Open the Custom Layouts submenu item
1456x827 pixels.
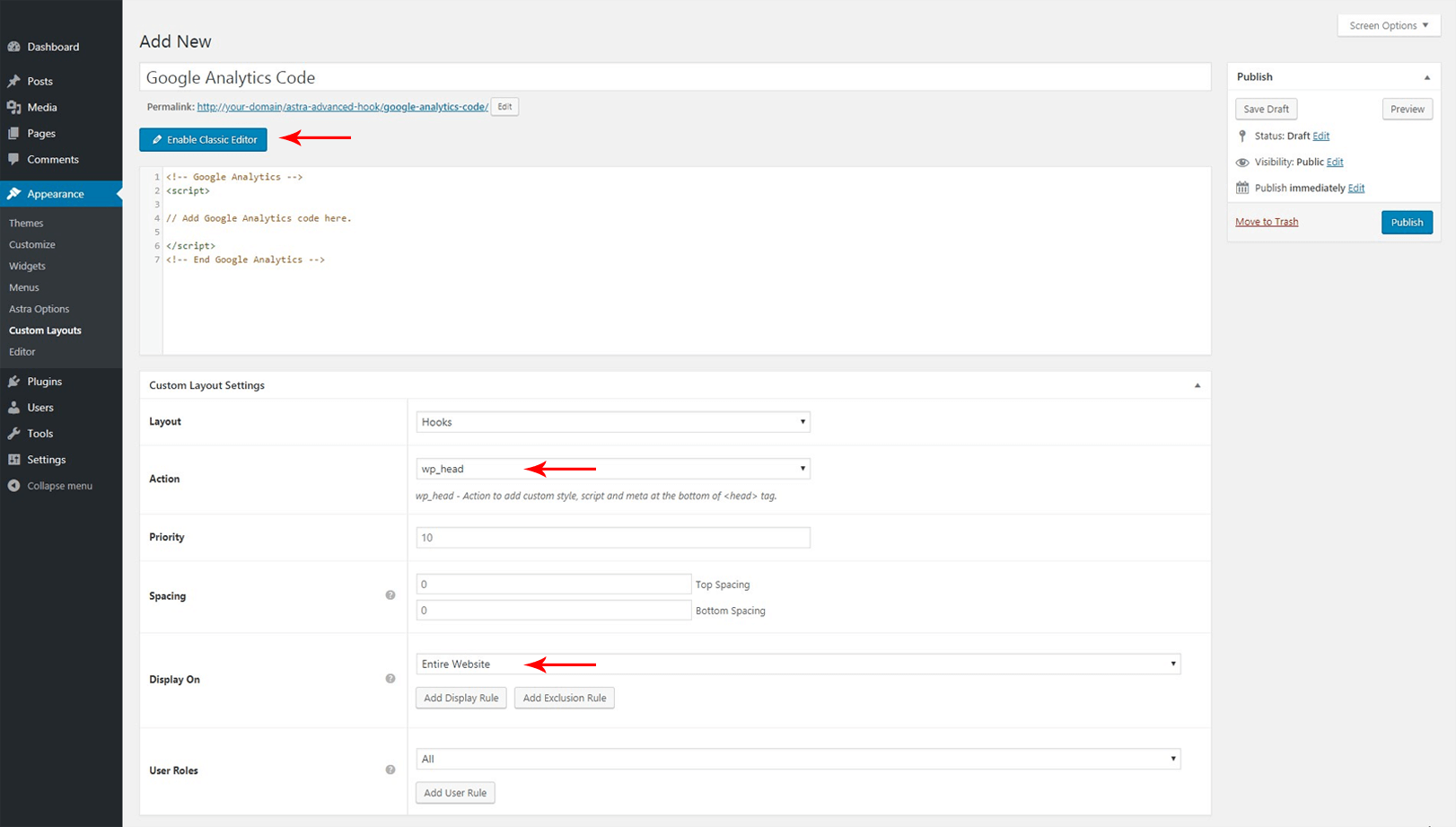45,330
